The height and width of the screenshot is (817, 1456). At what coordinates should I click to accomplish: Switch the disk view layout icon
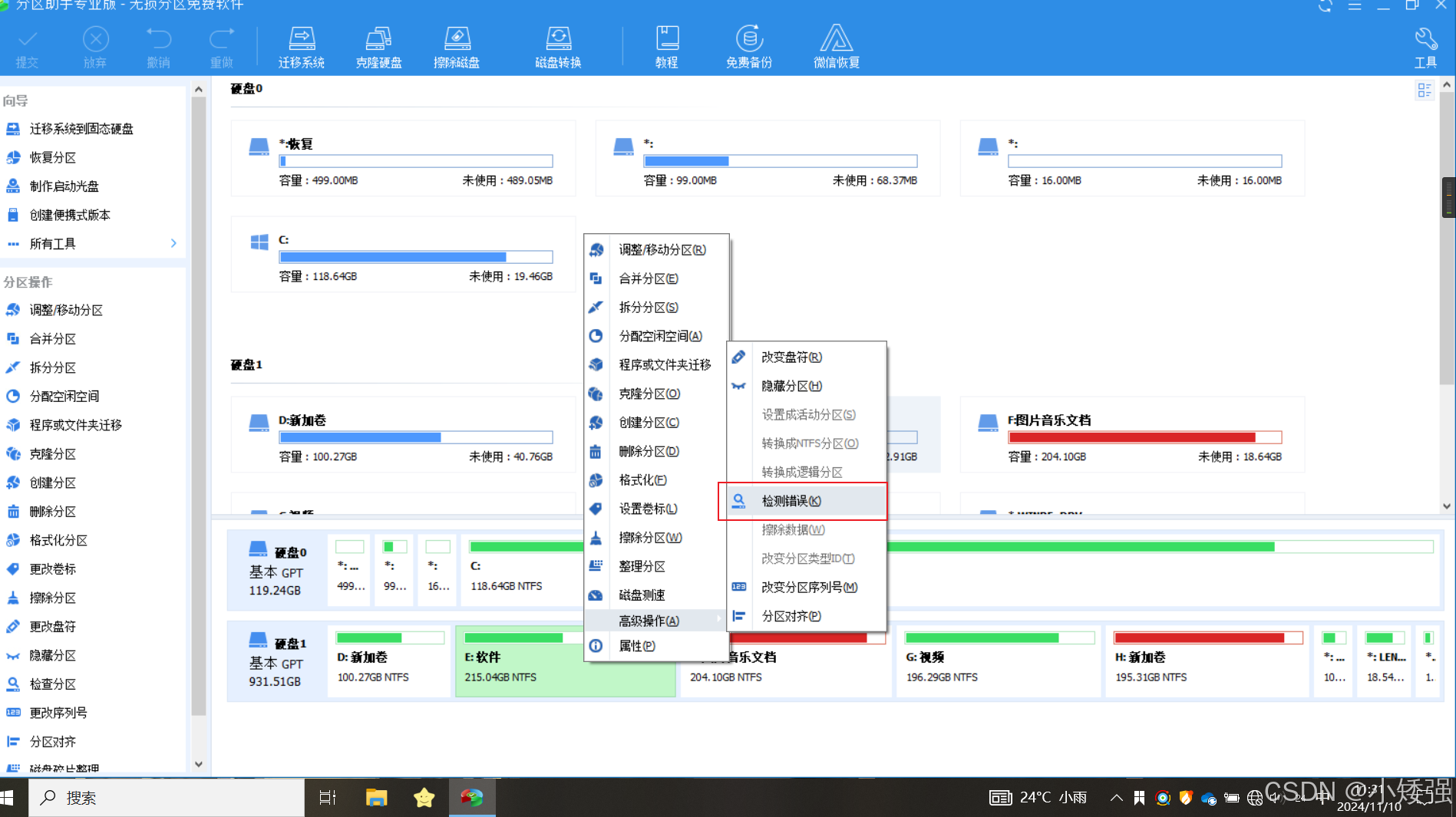[1425, 91]
